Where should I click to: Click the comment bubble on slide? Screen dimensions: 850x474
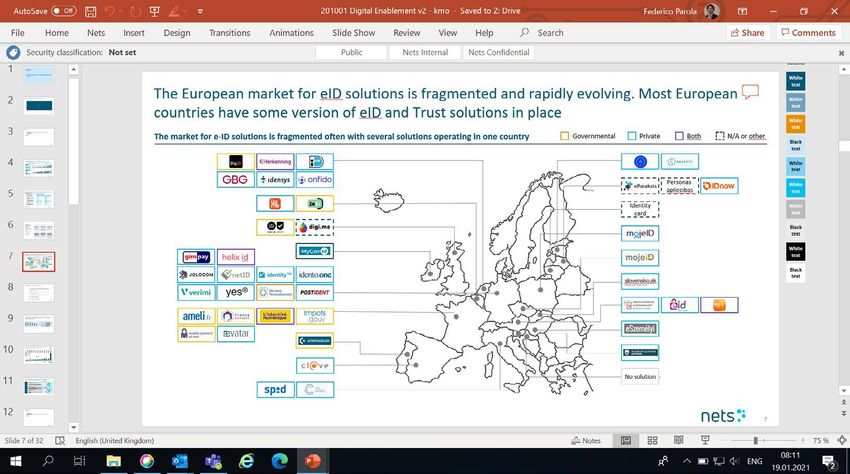pos(750,92)
